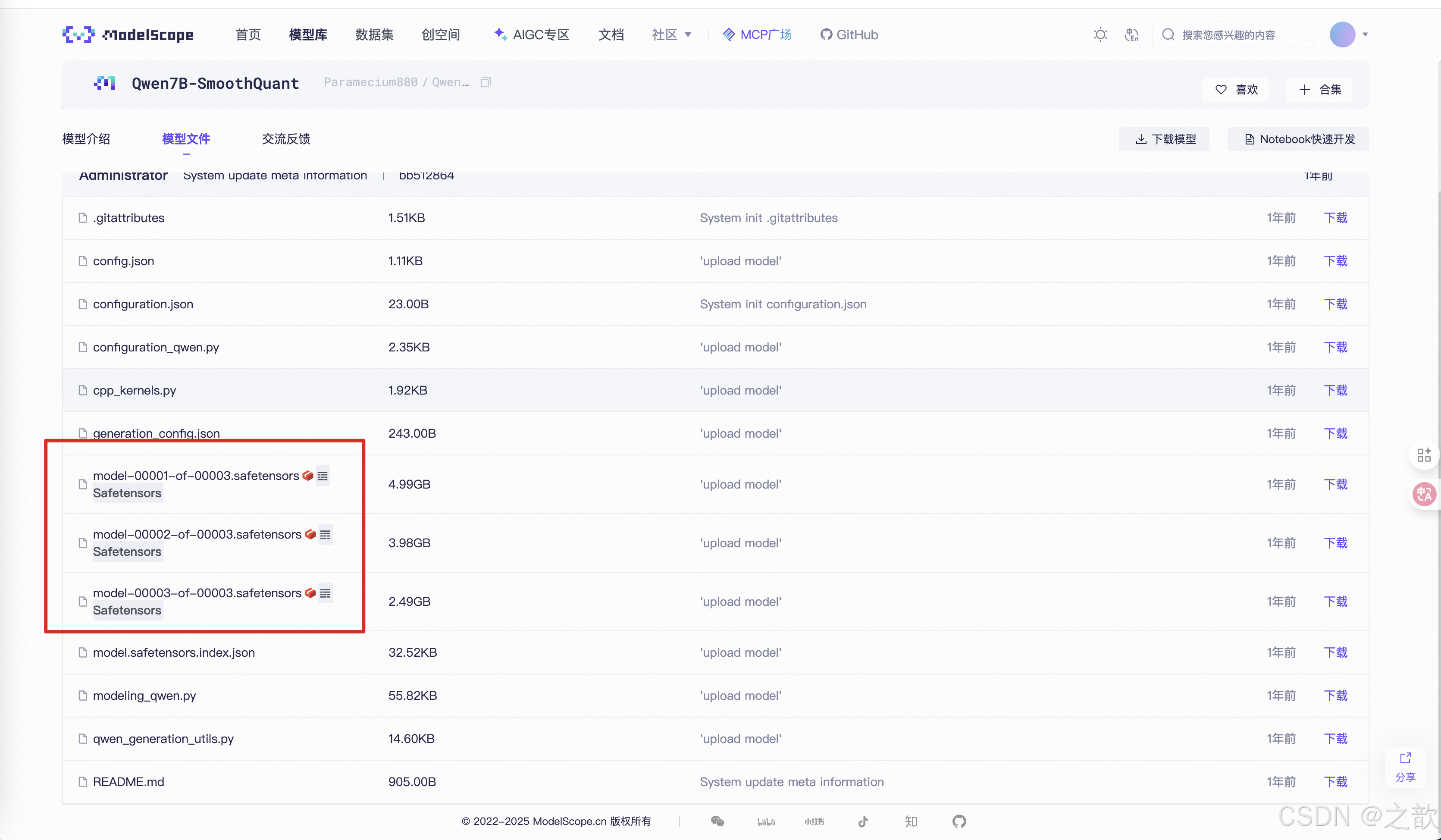Download modeling_qwen.py via 下载
The width and height of the screenshot is (1441, 840).
[x=1336, y=696]
